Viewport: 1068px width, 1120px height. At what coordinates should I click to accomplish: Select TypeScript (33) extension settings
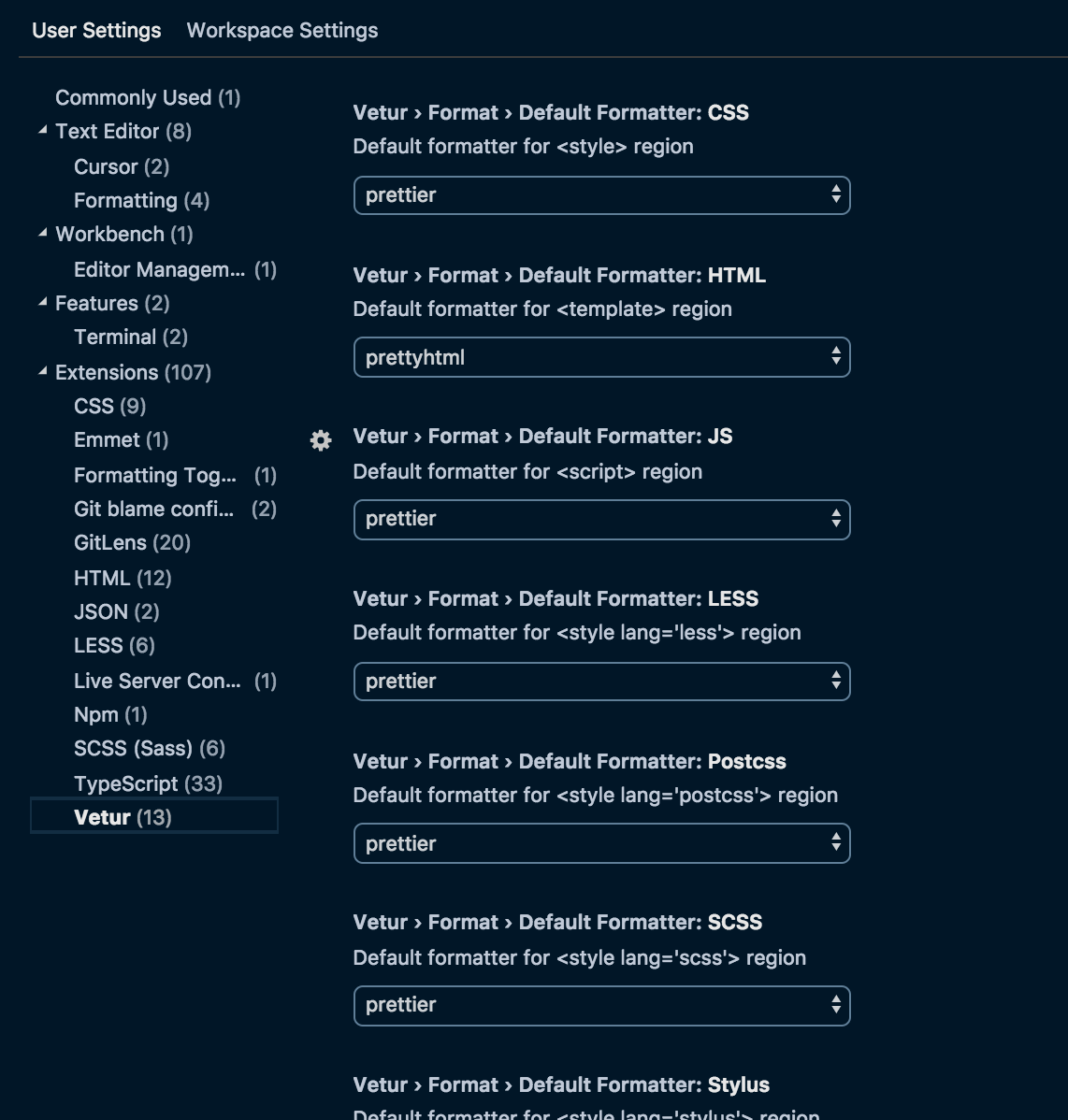pos(148,784)
